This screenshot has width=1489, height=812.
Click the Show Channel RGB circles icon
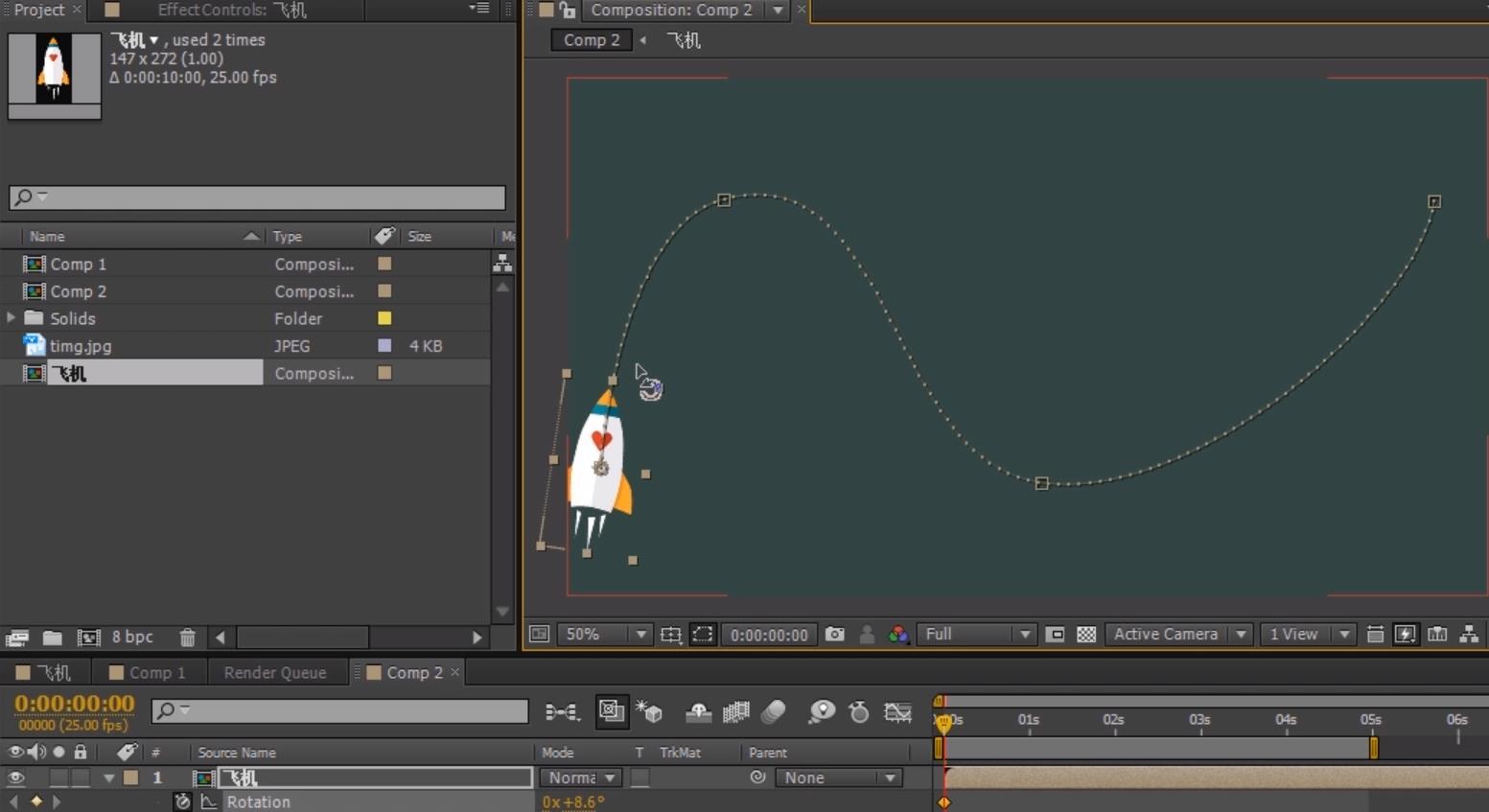(897, 635)
